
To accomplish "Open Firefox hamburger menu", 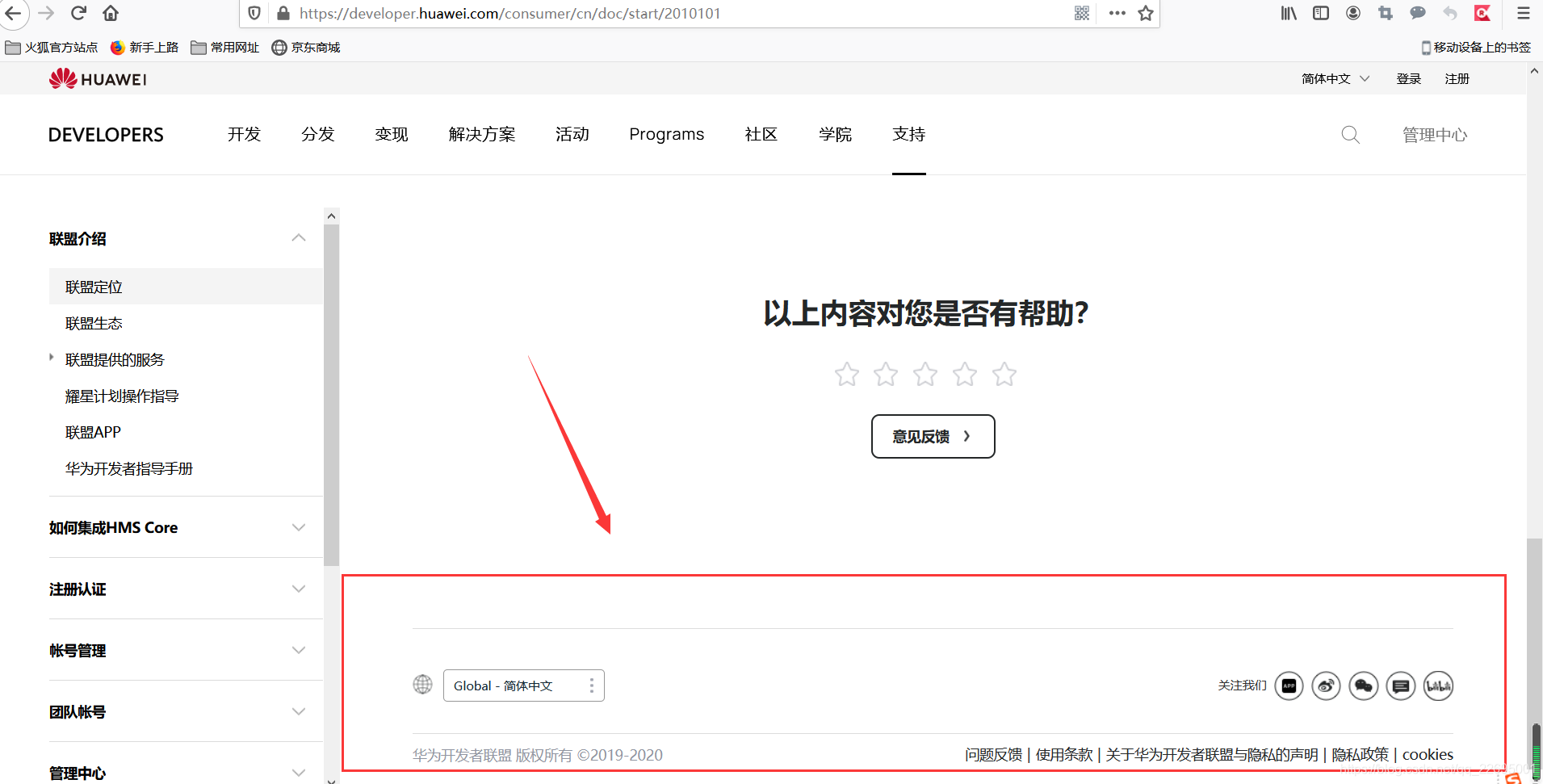I will pos(1524,13).
